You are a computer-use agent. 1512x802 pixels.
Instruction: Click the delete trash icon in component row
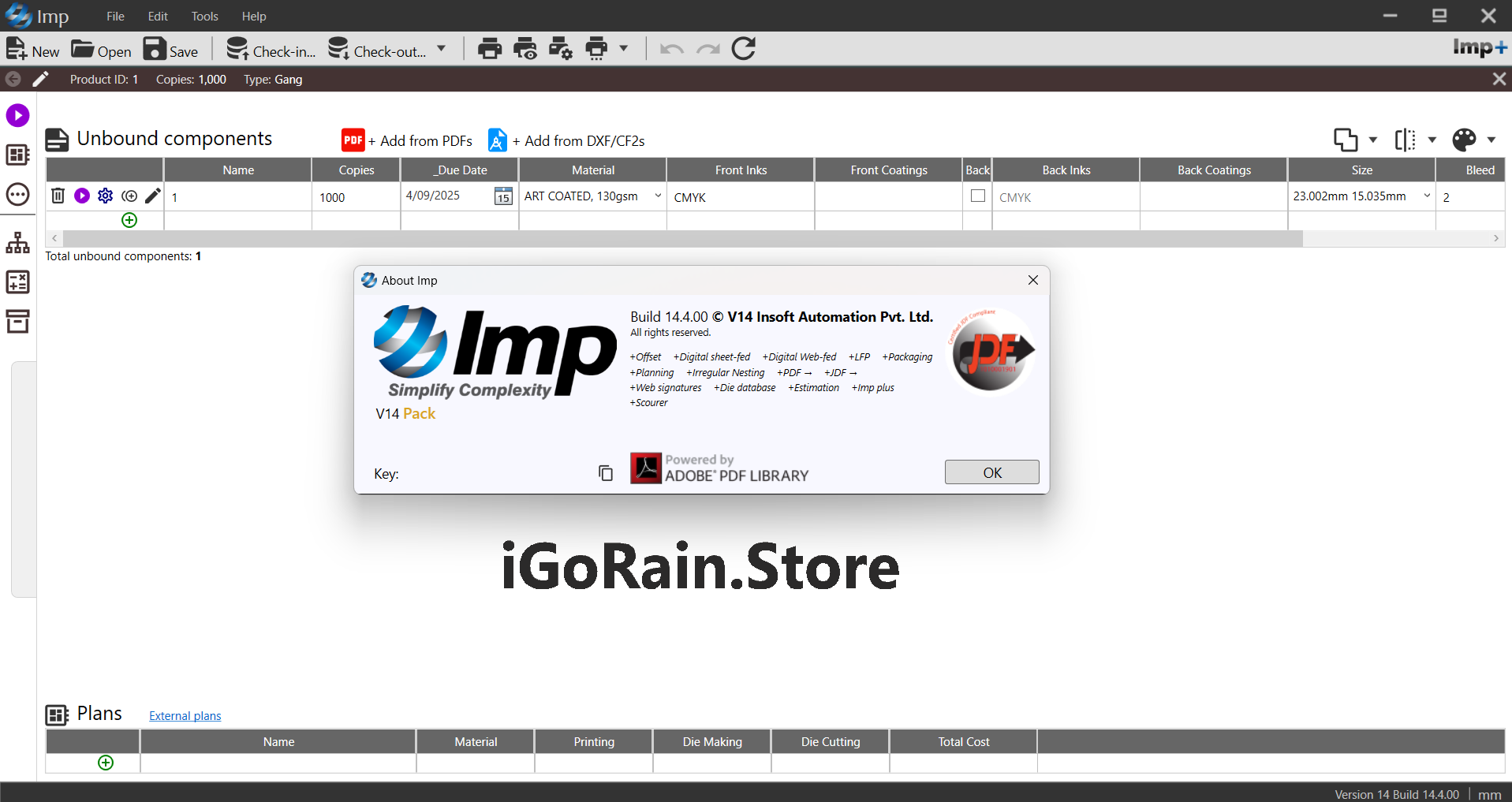58,196
